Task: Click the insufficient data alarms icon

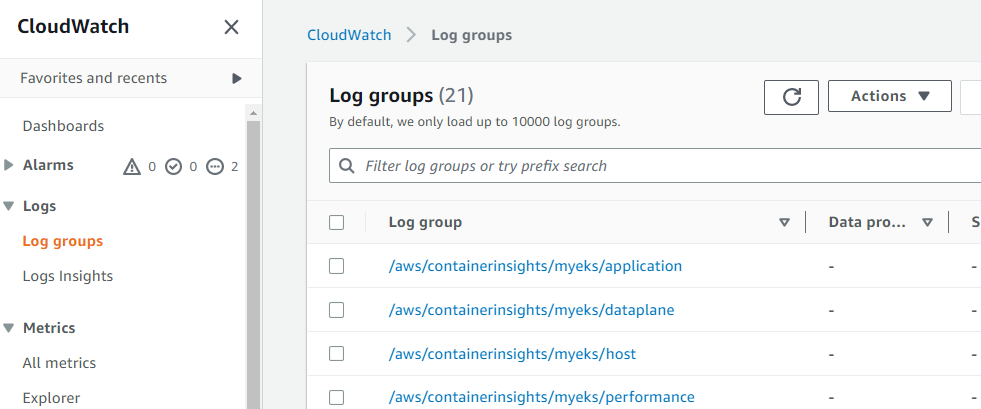Action: 214,167
